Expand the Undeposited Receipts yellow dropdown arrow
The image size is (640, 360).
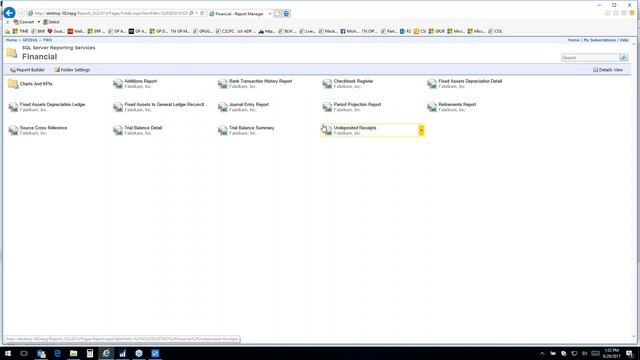pos(421,130)
